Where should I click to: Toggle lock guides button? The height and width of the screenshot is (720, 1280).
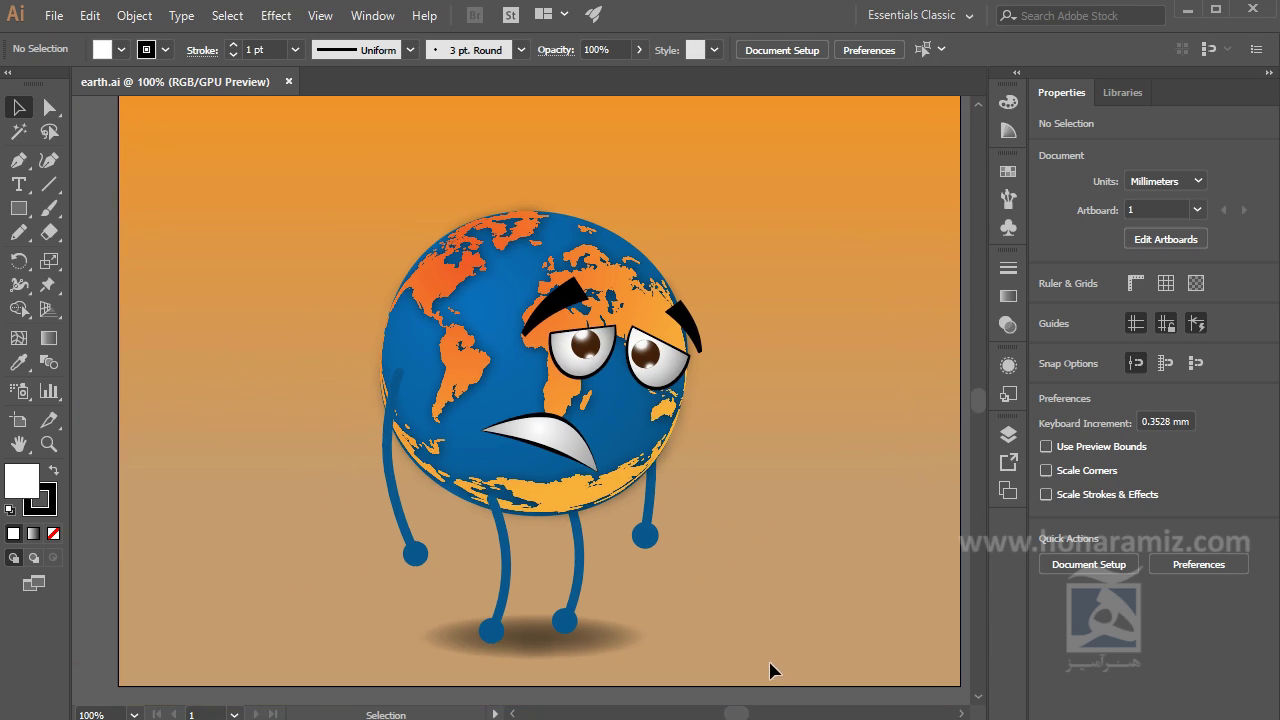pyautogui.click(x=1166, y=323)
